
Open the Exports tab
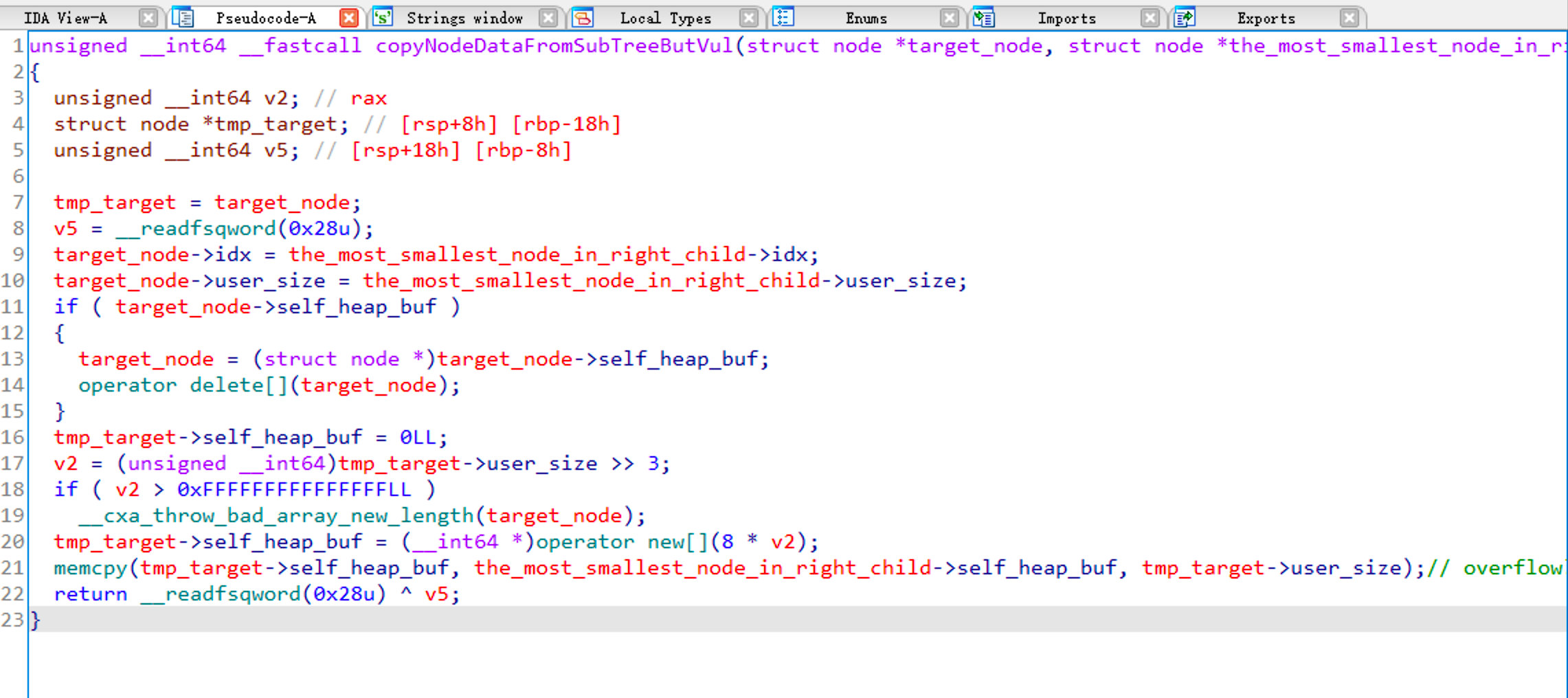[1266, 18]
